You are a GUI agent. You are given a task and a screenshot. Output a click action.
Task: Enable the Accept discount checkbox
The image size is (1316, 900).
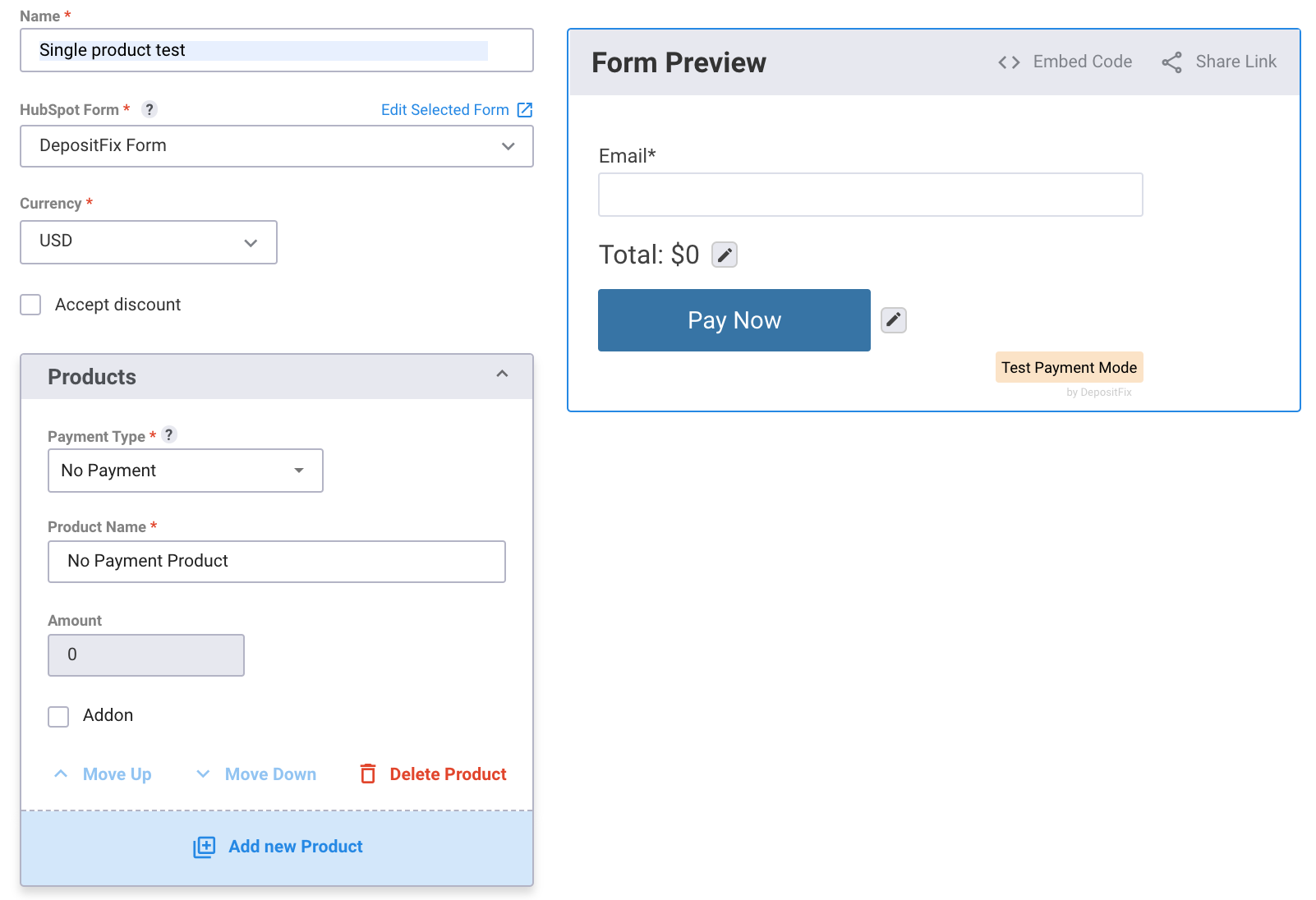[x=30, y=305]
